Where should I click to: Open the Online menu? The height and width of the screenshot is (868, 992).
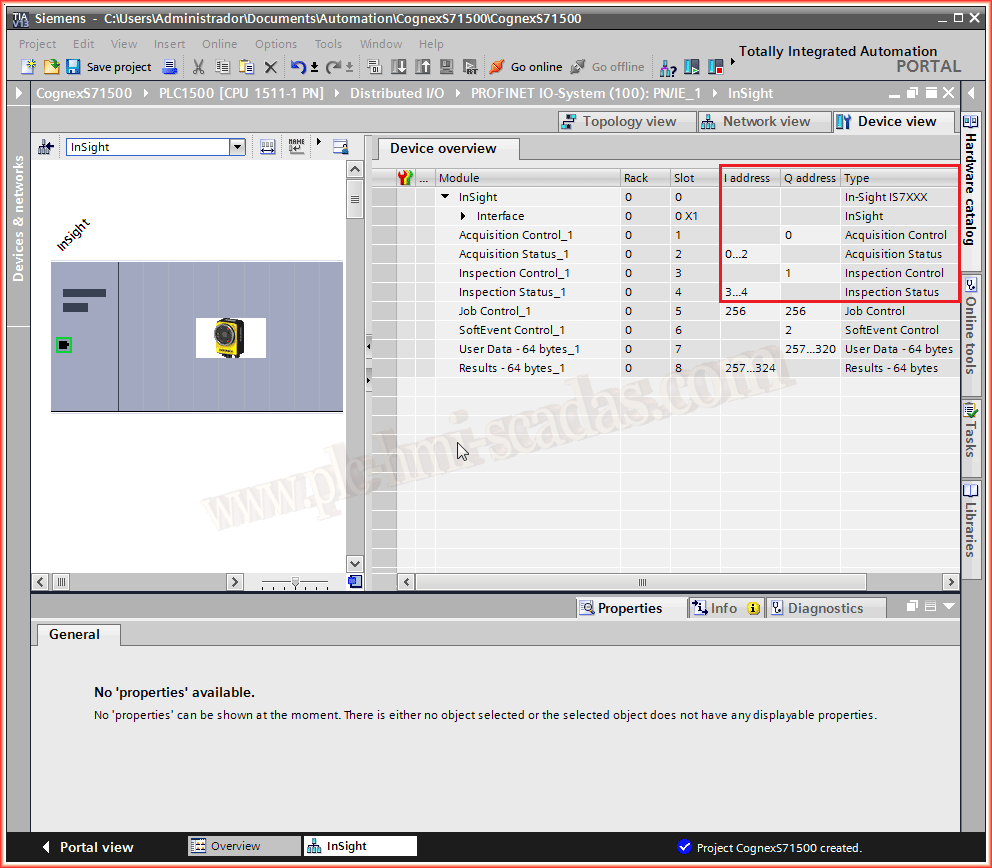tap(219, 44)
